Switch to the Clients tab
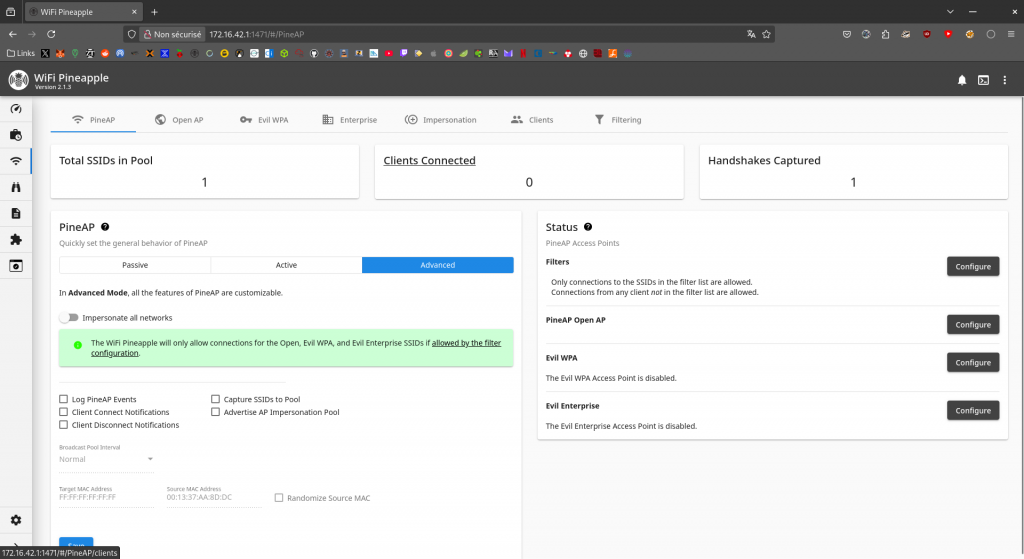1024x559 pixels. click(532, 120)
